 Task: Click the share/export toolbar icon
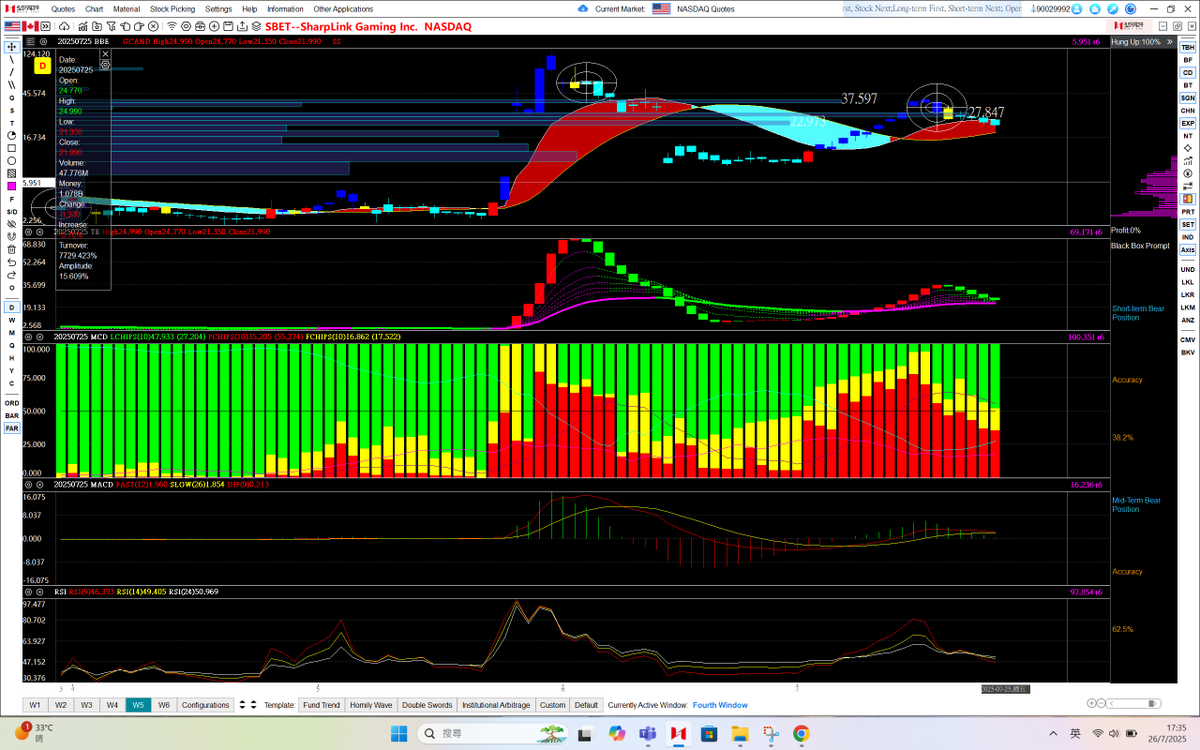(242, 26)
